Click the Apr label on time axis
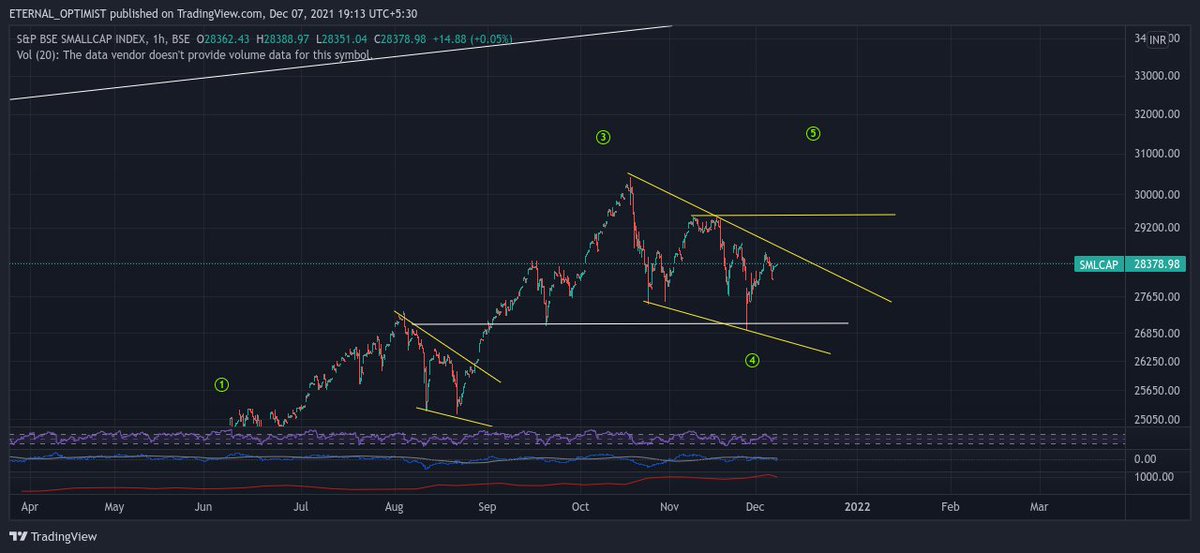 tap(29, 508)
